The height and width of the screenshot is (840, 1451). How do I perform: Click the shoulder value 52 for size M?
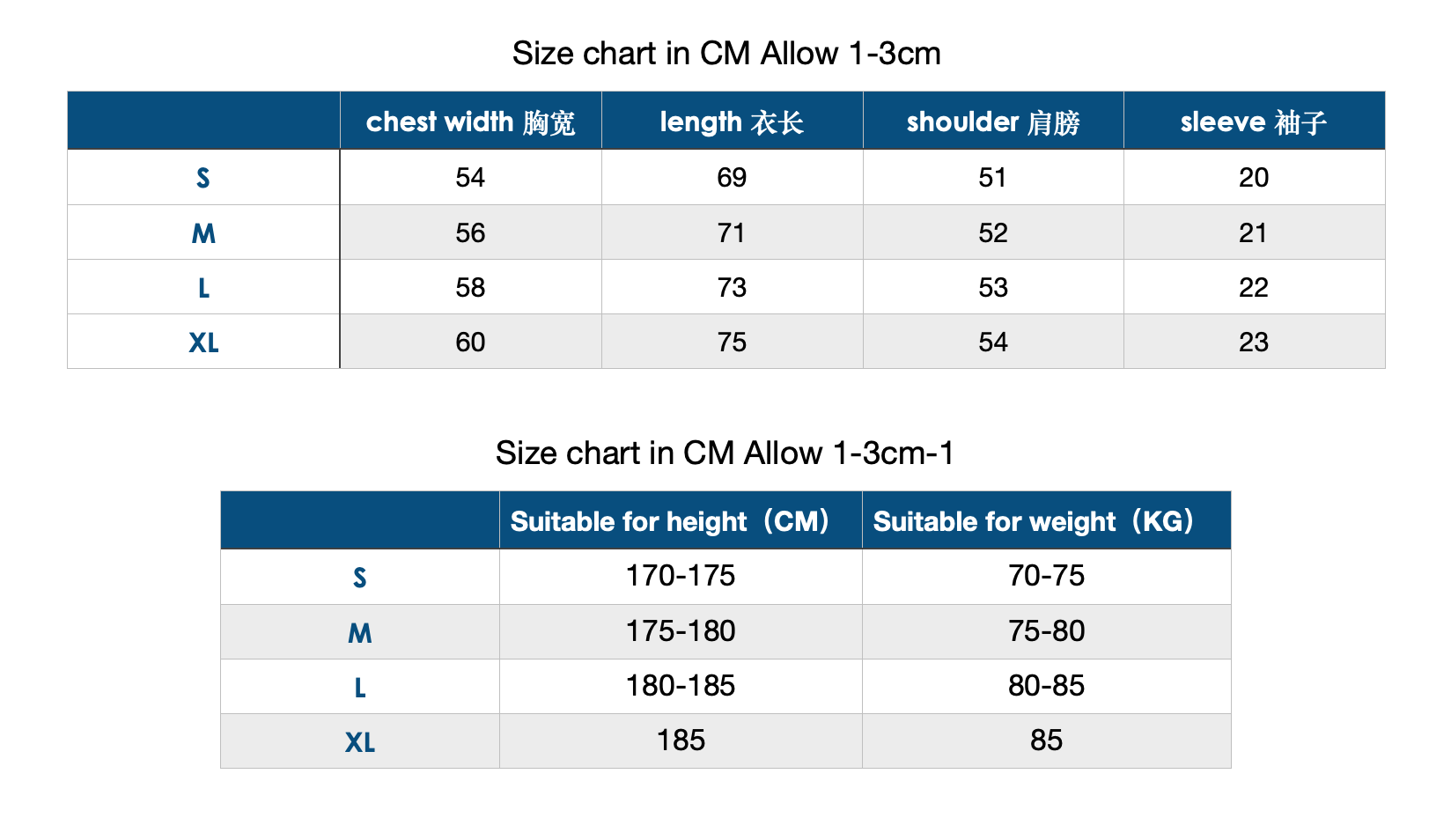click(993, 232)
